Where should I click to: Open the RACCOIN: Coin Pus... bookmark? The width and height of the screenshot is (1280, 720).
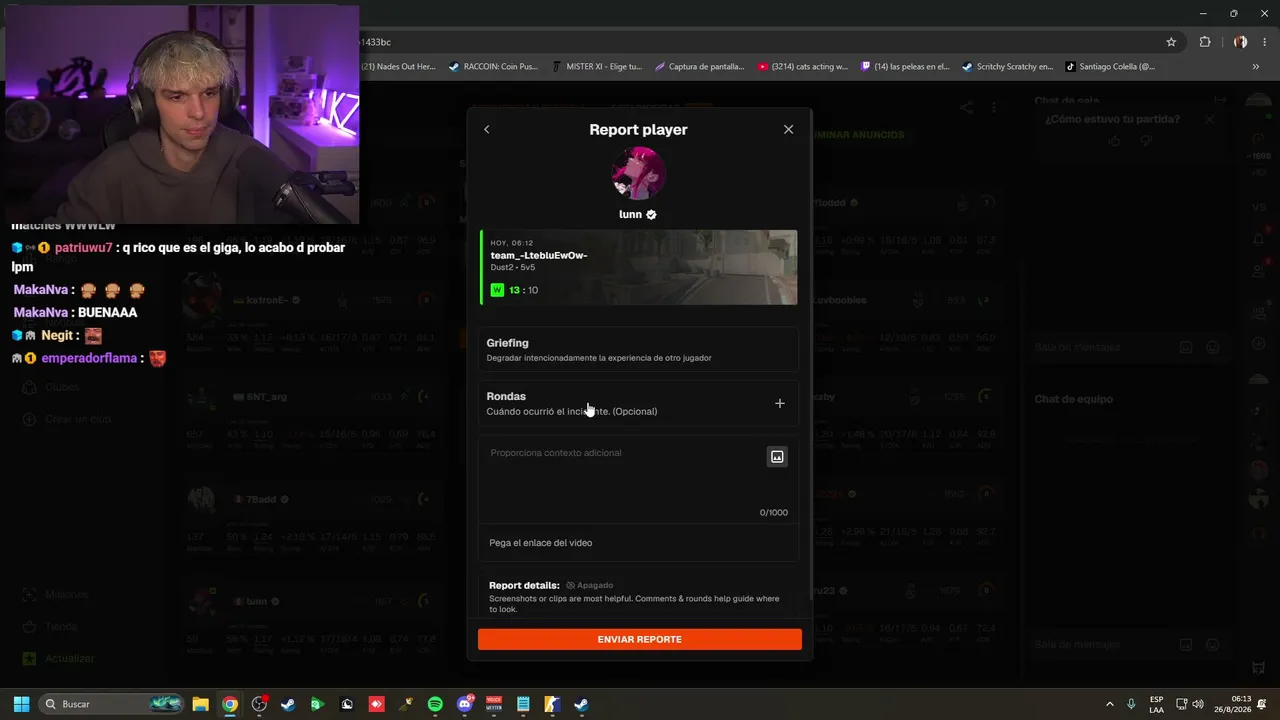click(x=493, y=67)
